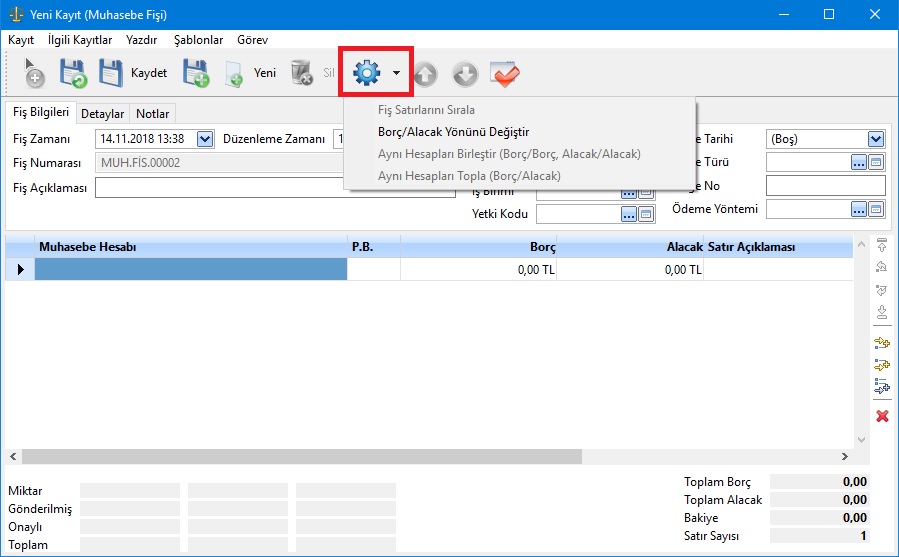Expand the dropdown arrow beside gear icon

[x=397, y=73]
